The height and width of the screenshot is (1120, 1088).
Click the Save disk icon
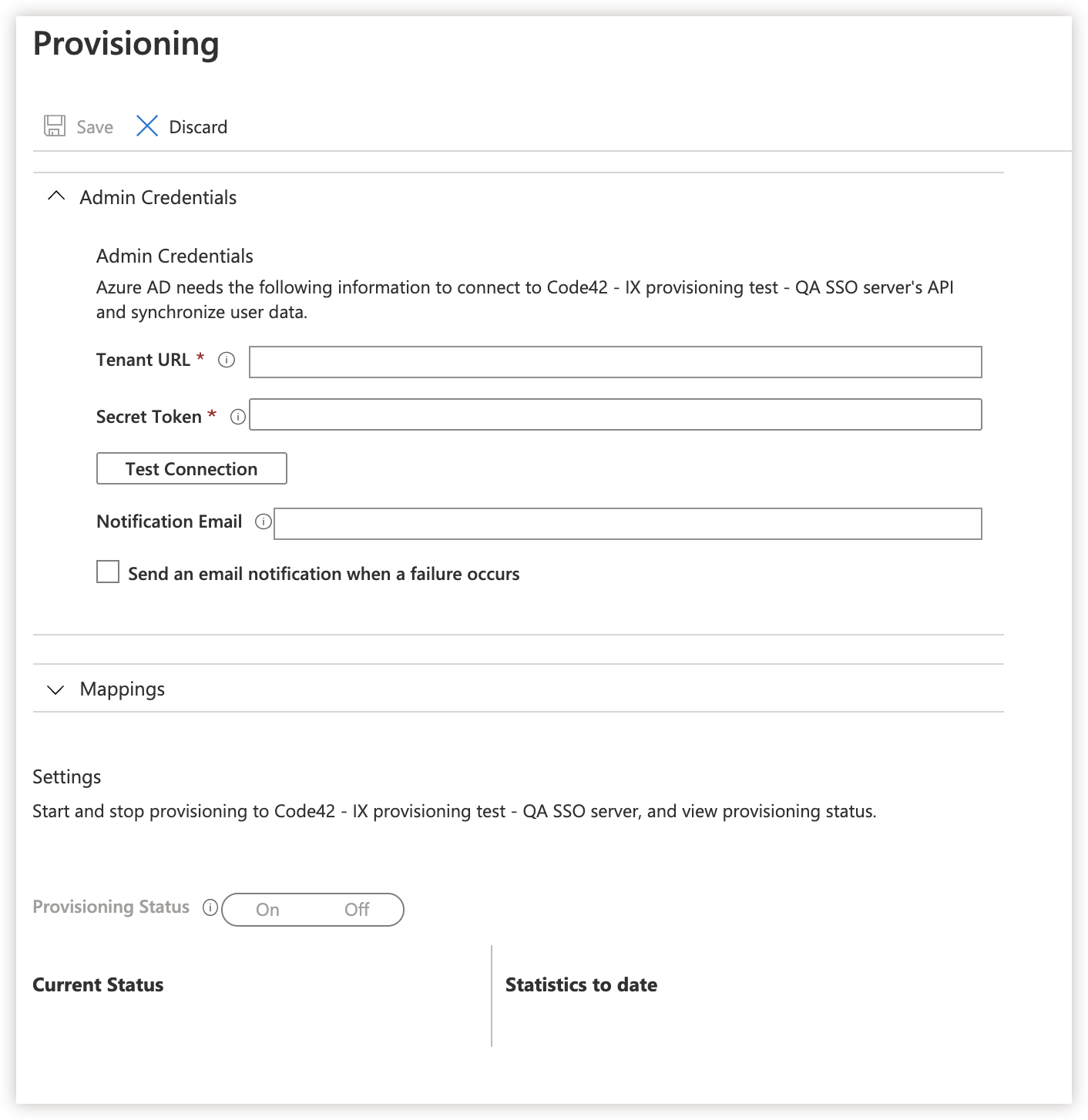(53, 126)
